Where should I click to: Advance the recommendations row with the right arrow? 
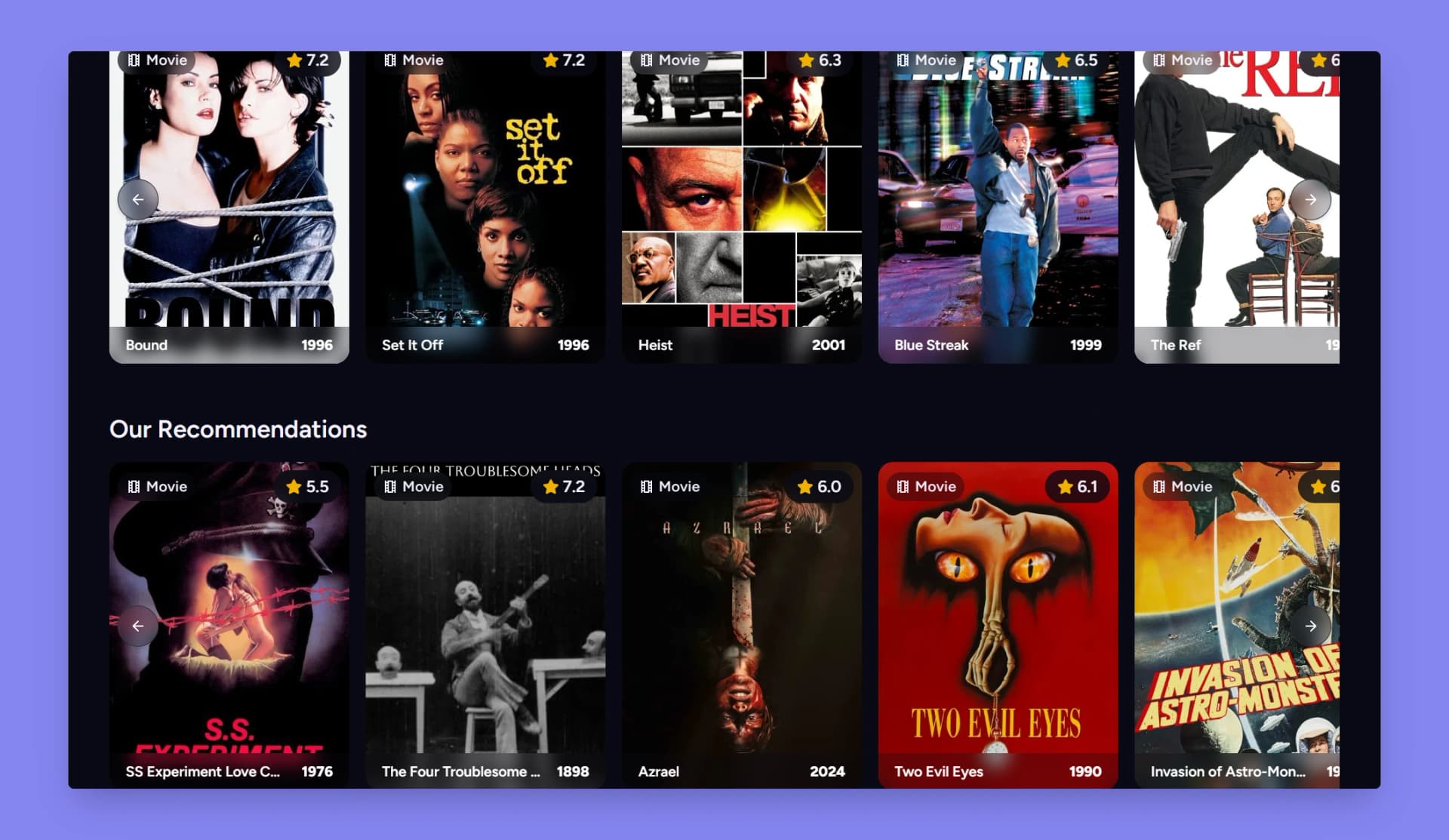tap(1312, 626)
